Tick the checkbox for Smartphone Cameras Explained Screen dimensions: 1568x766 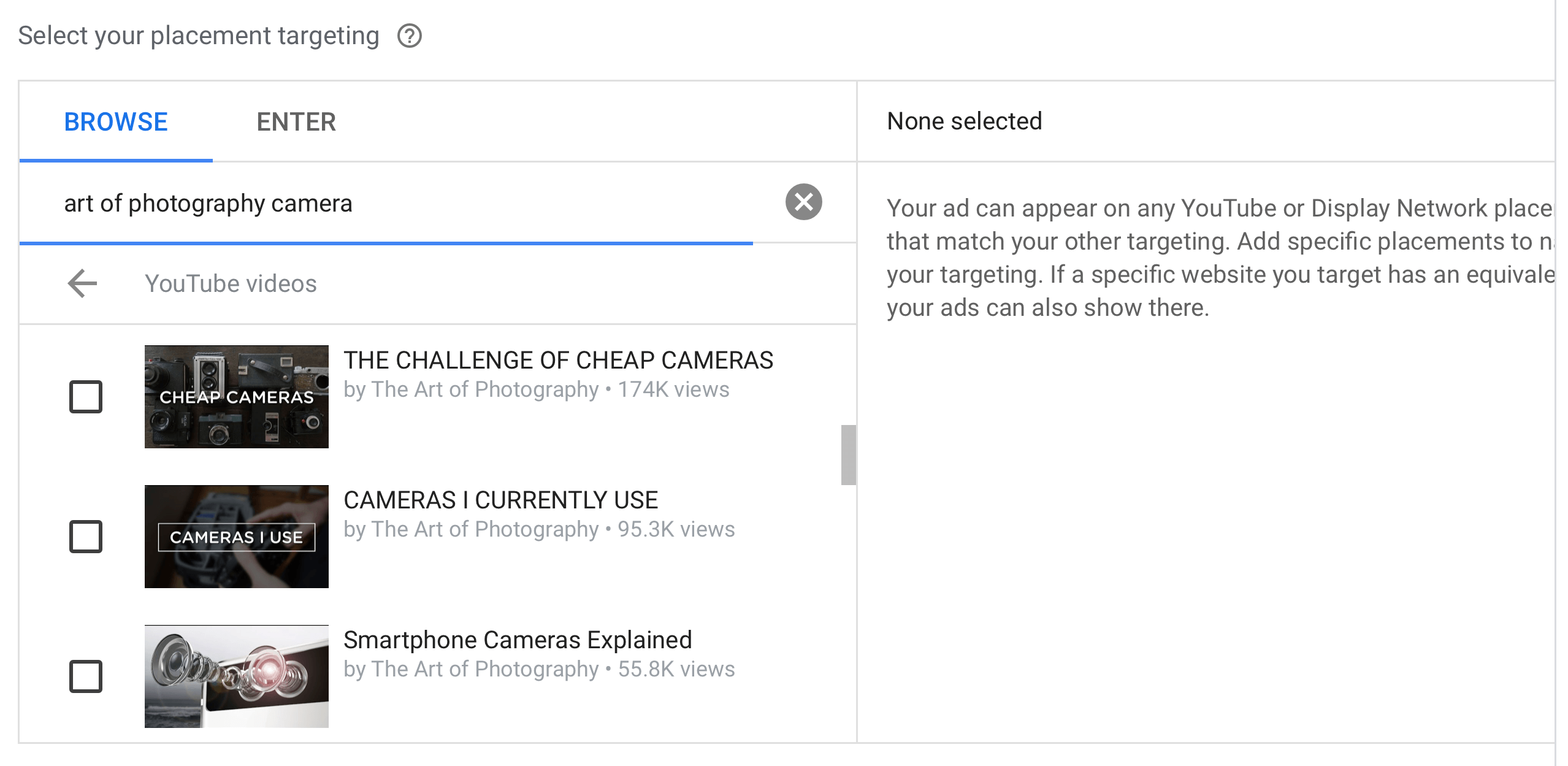tap(86, 676)
